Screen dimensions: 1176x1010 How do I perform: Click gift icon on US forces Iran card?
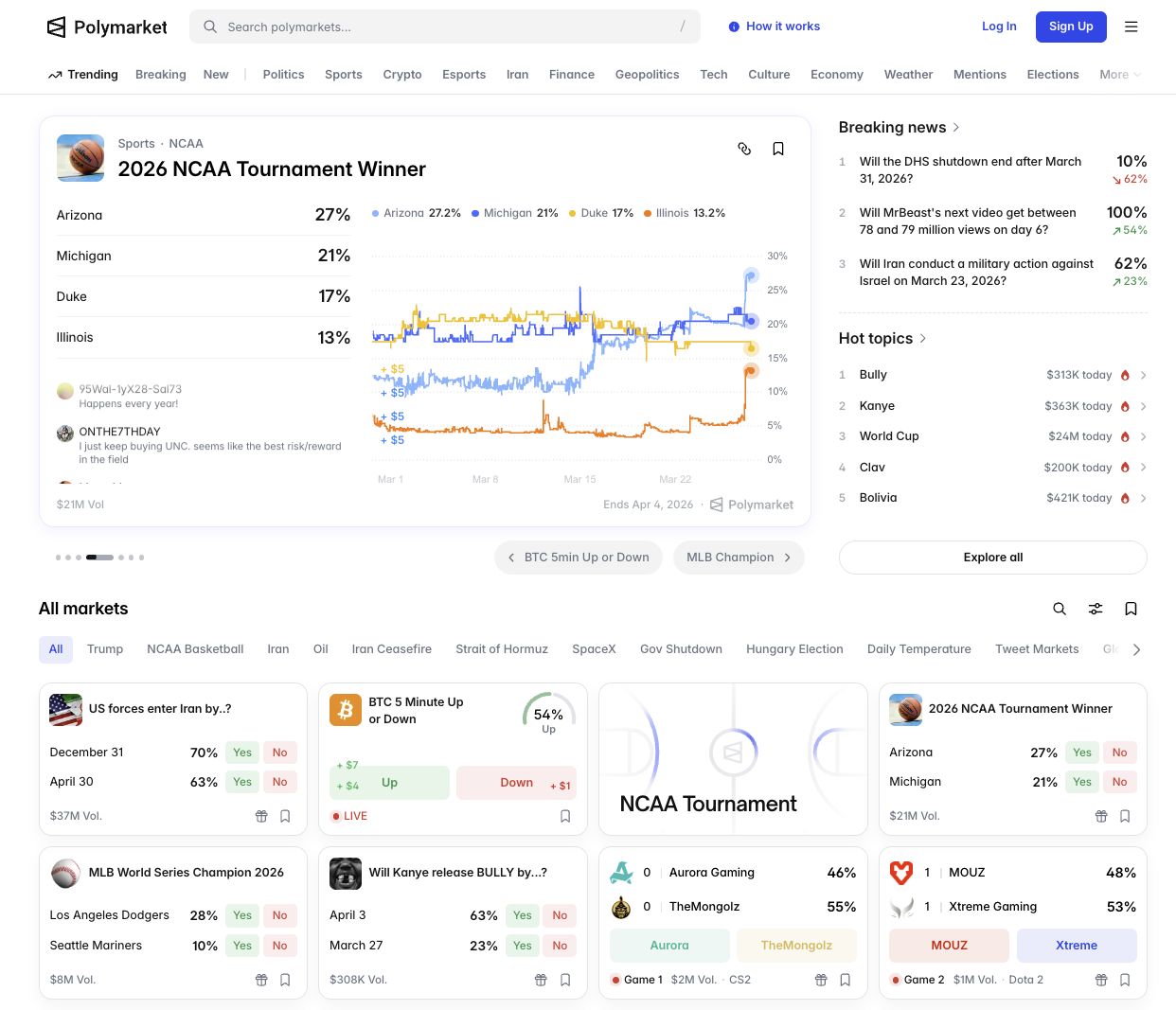click(x=261, y=816)
